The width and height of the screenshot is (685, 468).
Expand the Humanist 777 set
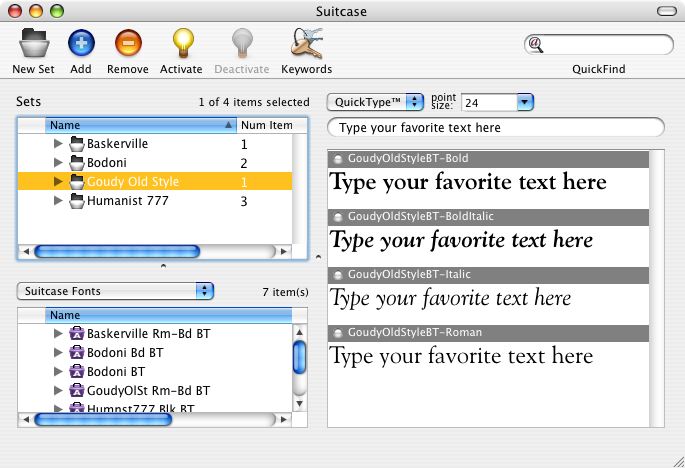point(58,201)
